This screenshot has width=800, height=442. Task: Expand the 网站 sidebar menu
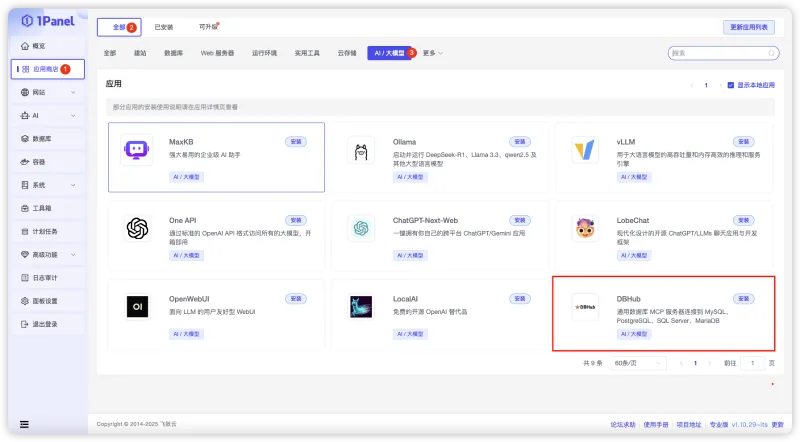[x=47, y=92]
